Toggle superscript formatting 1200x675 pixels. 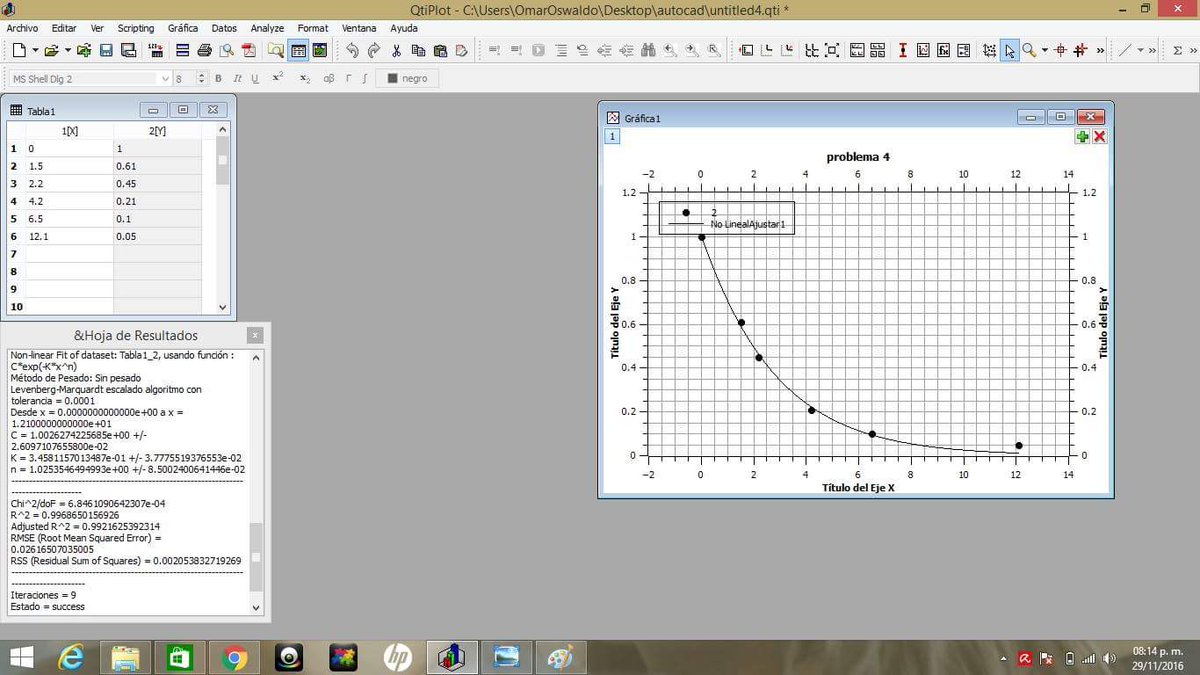pos(278,78)
